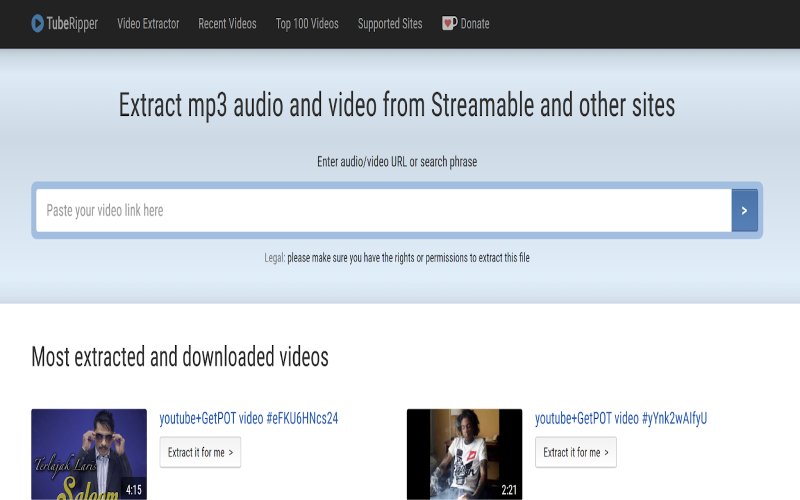Screen dimensions: 800x500
Task: Open the Recent Videos page
Action: 227,23
